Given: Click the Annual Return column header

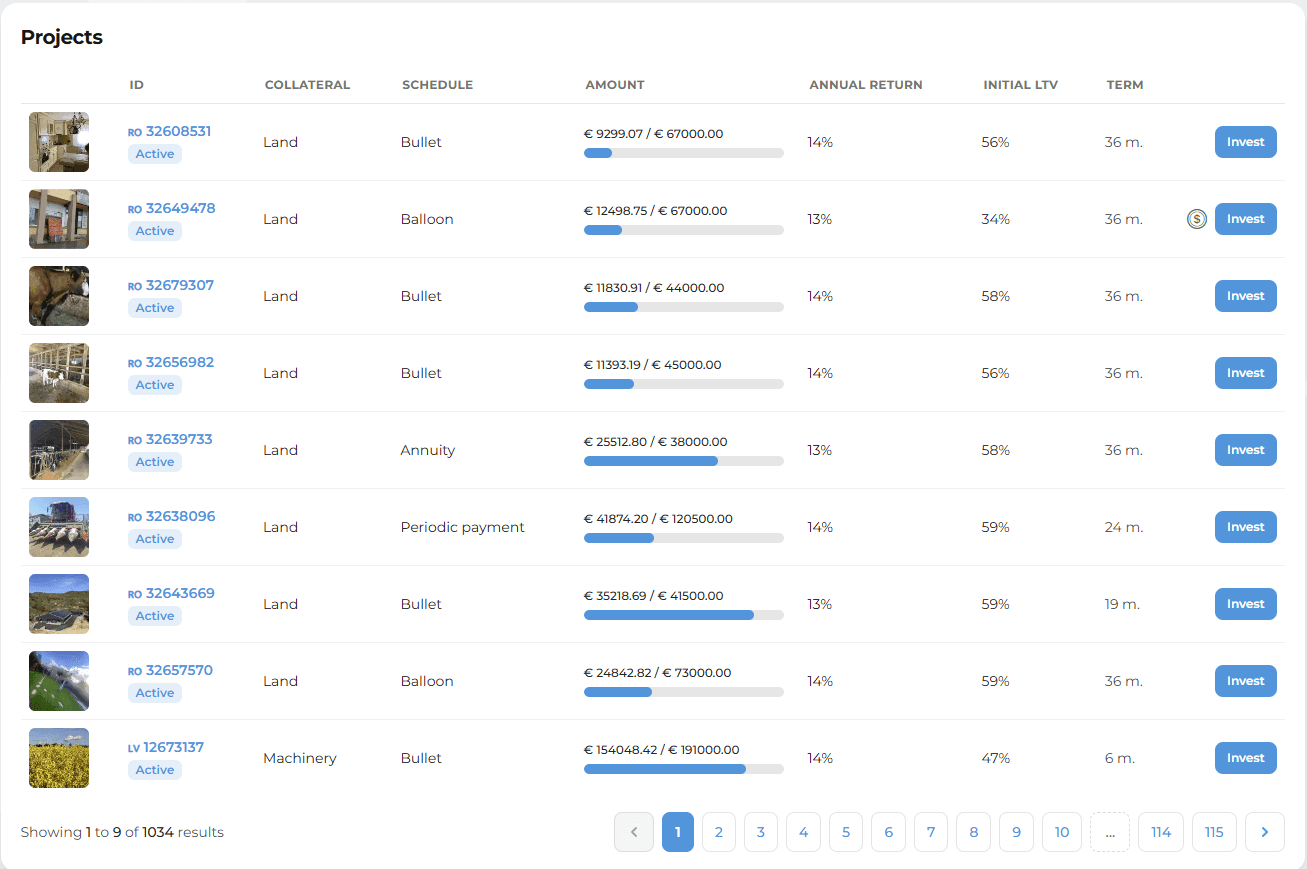Looking at the screenshot, I should point(866,85).
